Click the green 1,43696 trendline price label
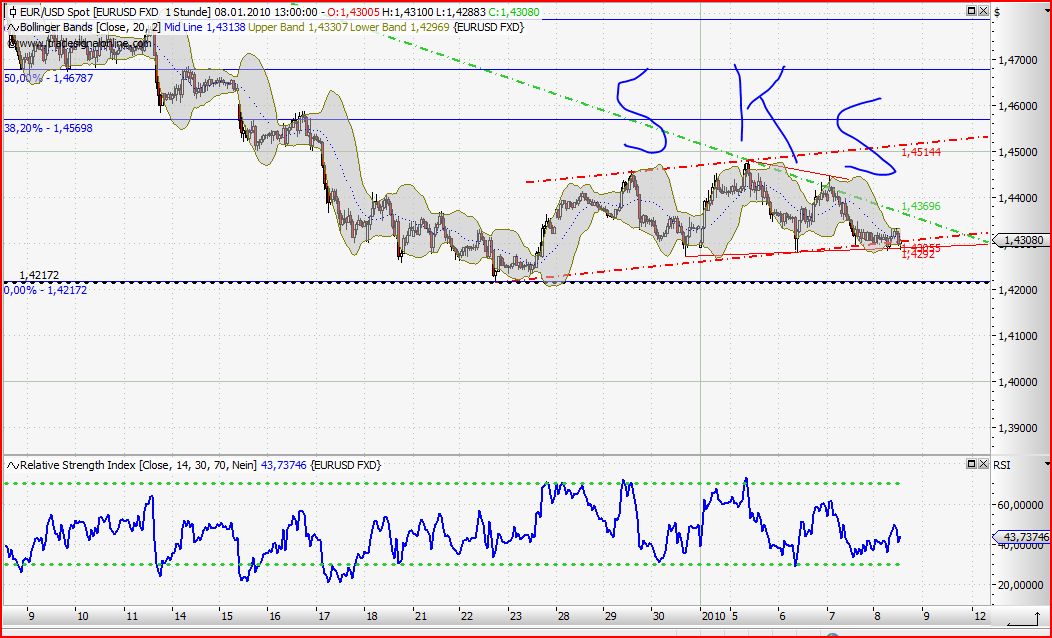Image resolution: width=1052 pixels, height=638 pixels. click(921, 206)
